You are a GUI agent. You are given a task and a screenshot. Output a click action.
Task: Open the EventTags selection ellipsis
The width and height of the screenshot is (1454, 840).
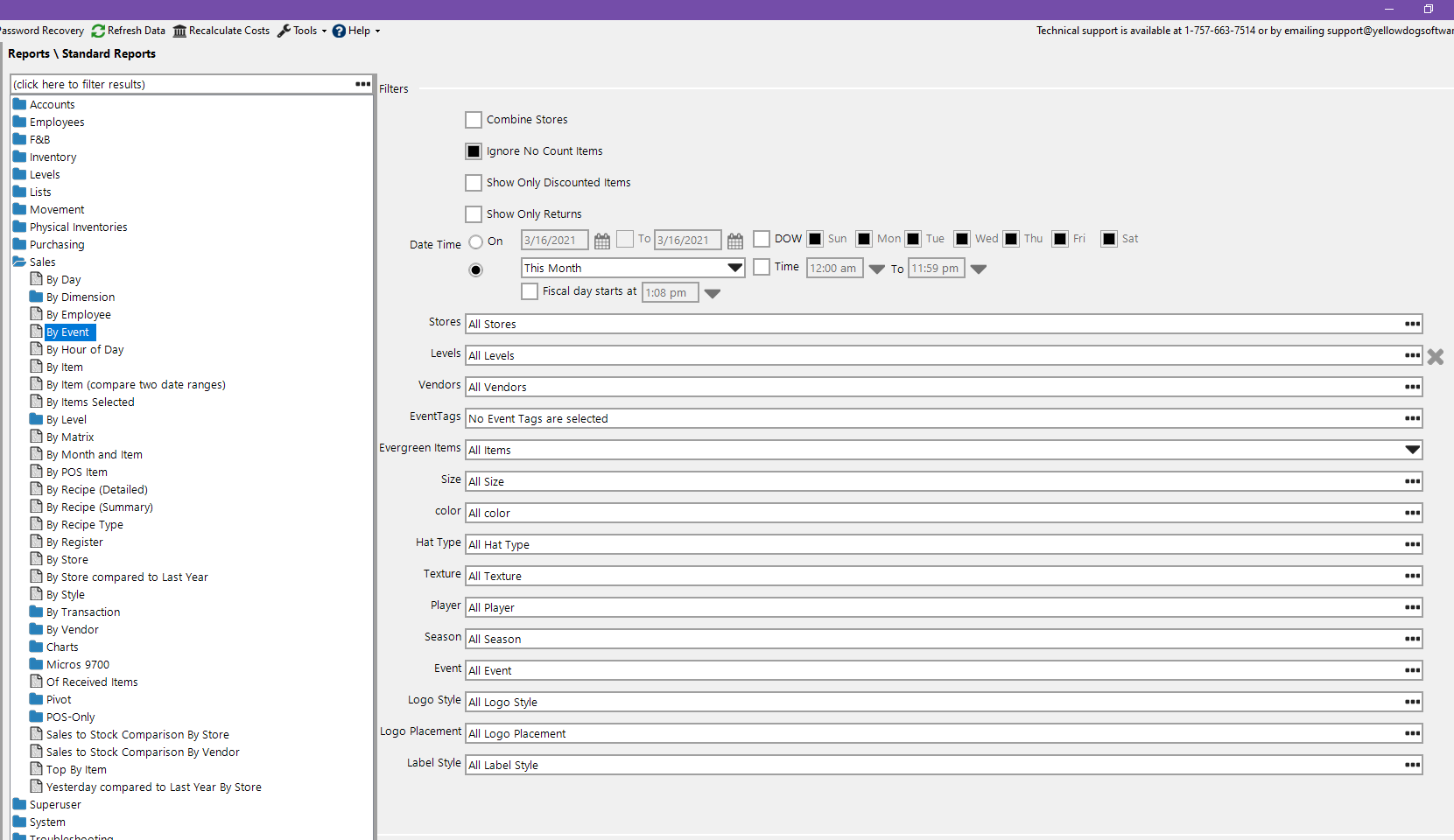click(x=1413, y=418)
